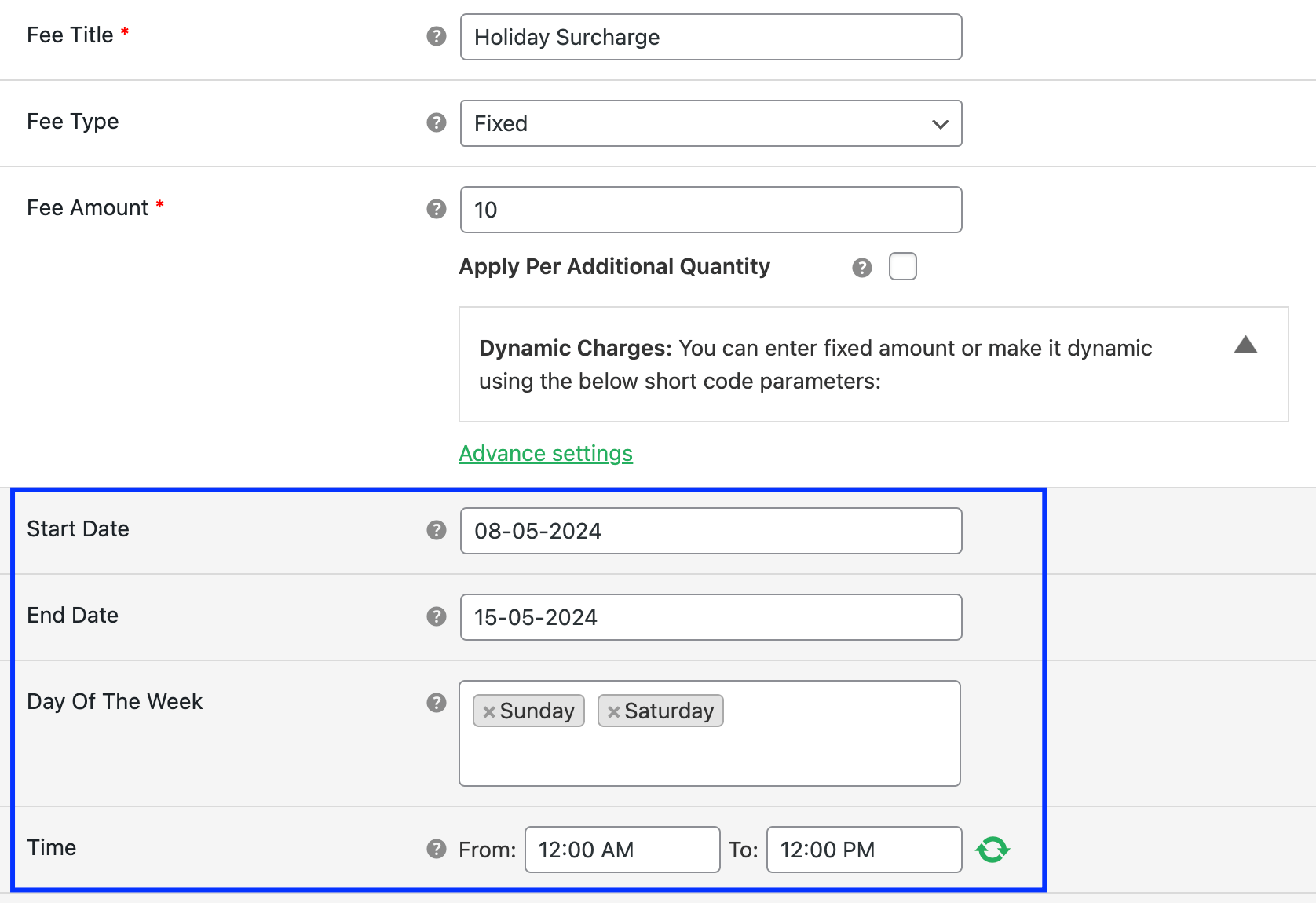This screenshot has height=903, width=1316.
Task: Open the Day Of The Week help tooltip
Action: pos(436,704)
